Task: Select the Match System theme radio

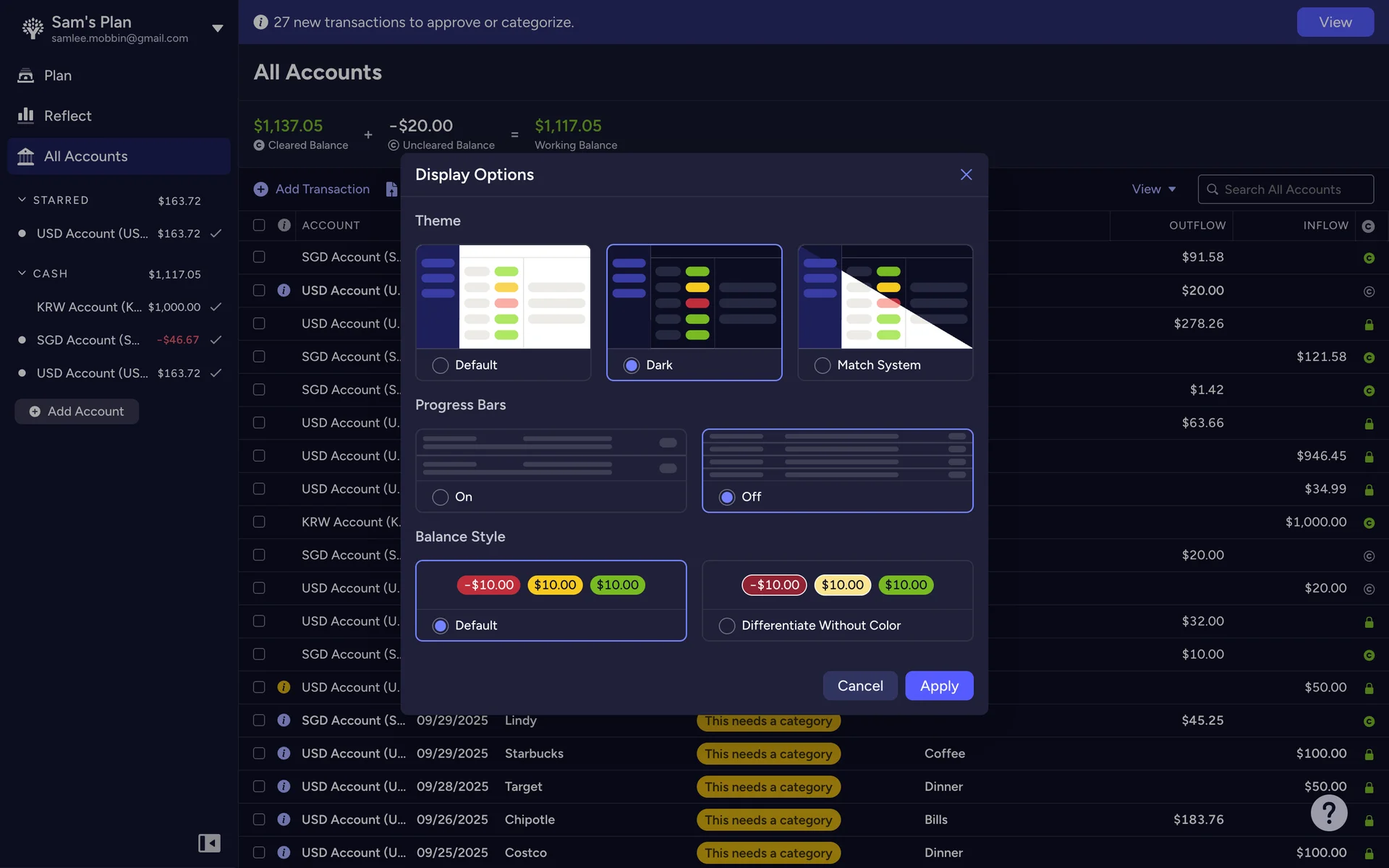Action: coord(823,365)
